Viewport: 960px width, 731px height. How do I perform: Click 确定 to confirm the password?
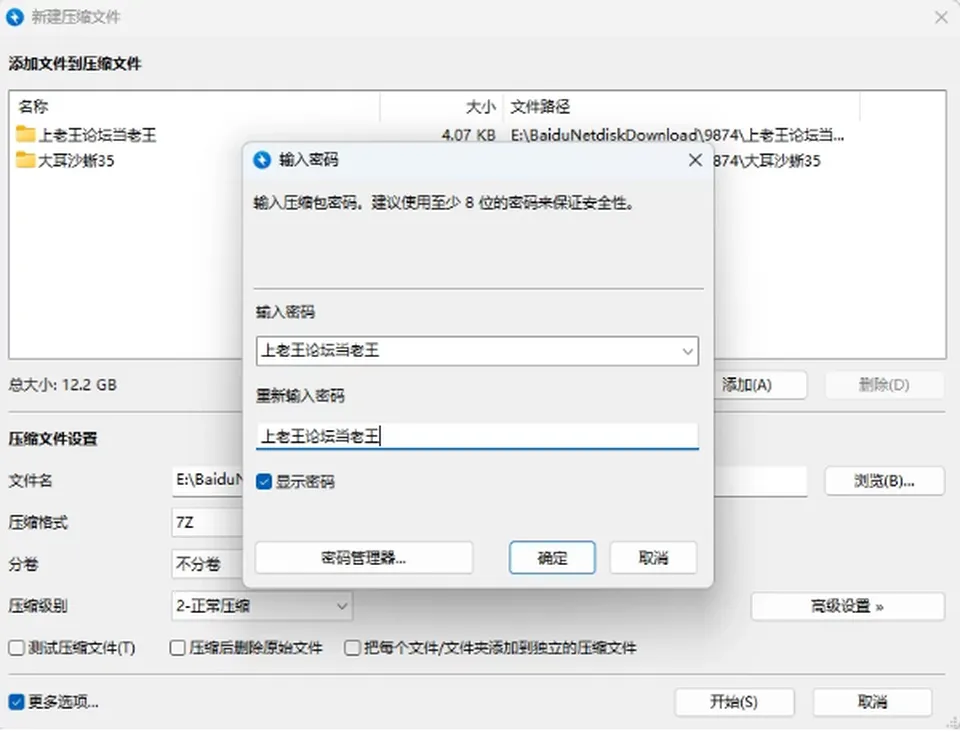coord(552,558)
